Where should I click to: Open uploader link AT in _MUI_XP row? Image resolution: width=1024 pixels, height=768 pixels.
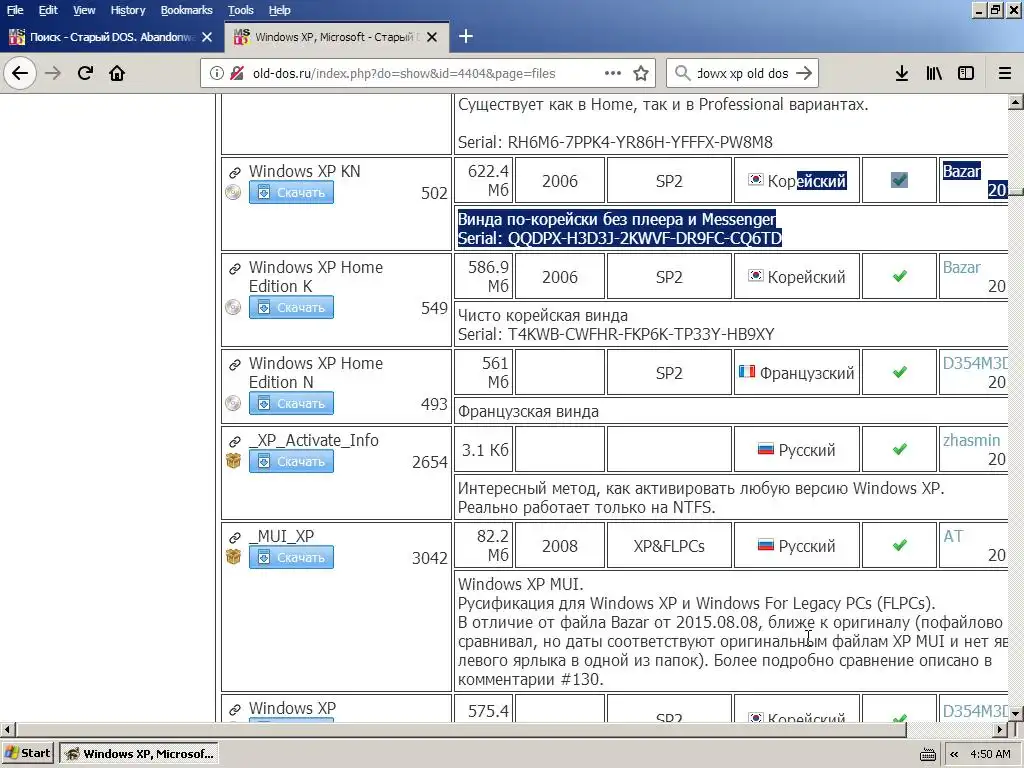click(953, 536)
